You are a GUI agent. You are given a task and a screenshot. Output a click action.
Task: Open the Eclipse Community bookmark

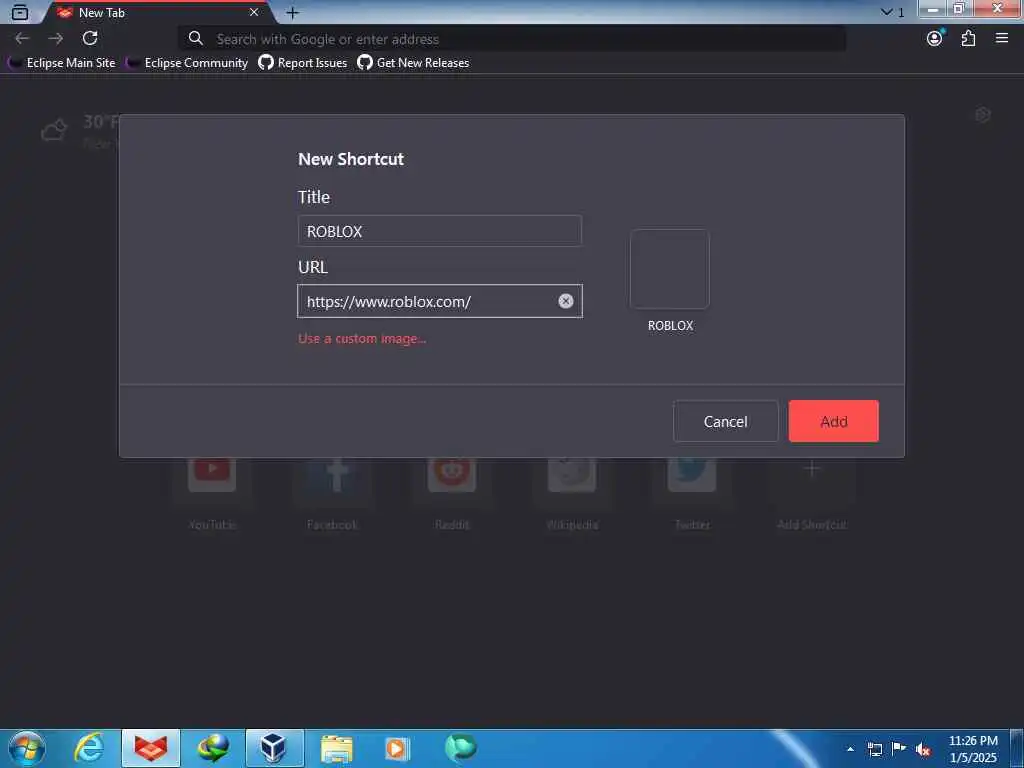pyautogui.click(x=187, y=63)
